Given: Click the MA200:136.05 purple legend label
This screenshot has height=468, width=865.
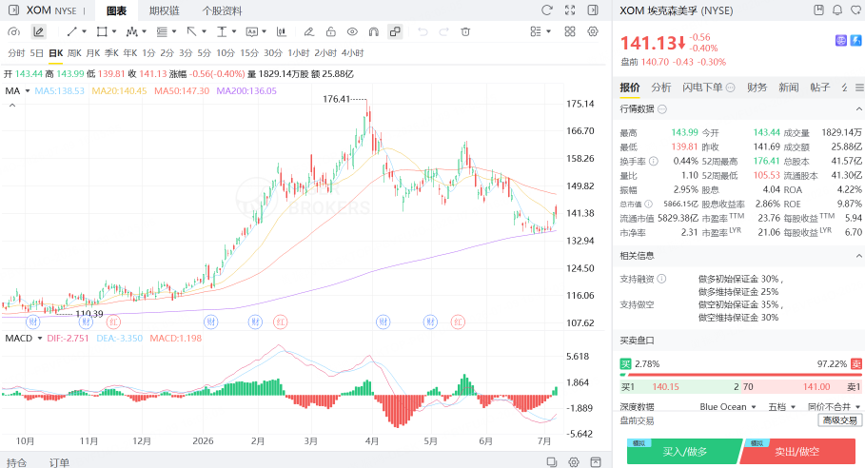Looking at the screenshot, I should pyautogui.click(x=246, y=91).
